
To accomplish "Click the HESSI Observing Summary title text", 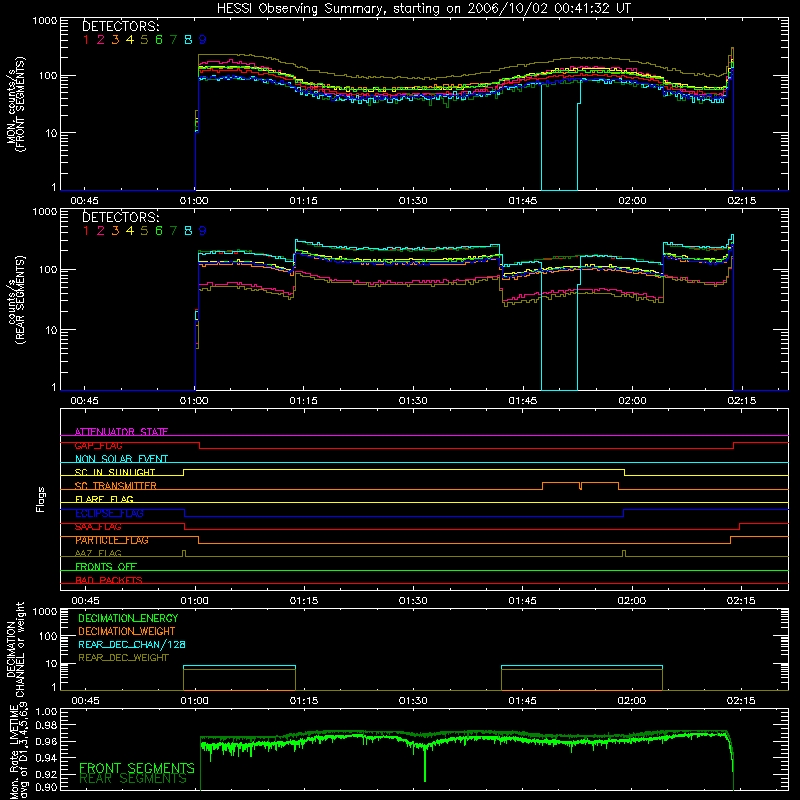I will point(423,9).
